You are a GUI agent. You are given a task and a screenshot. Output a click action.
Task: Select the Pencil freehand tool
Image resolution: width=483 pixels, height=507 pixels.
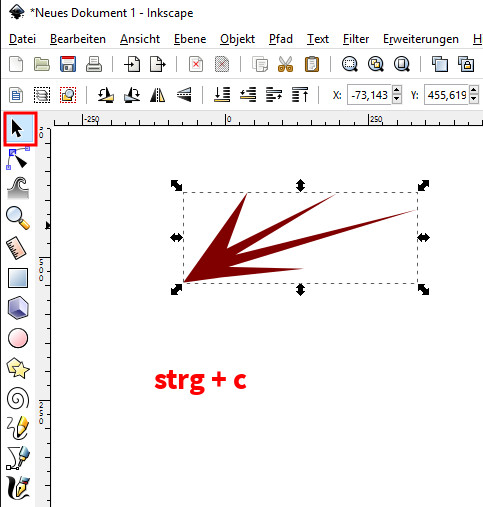pyautogui.click(x=18, y=427)
